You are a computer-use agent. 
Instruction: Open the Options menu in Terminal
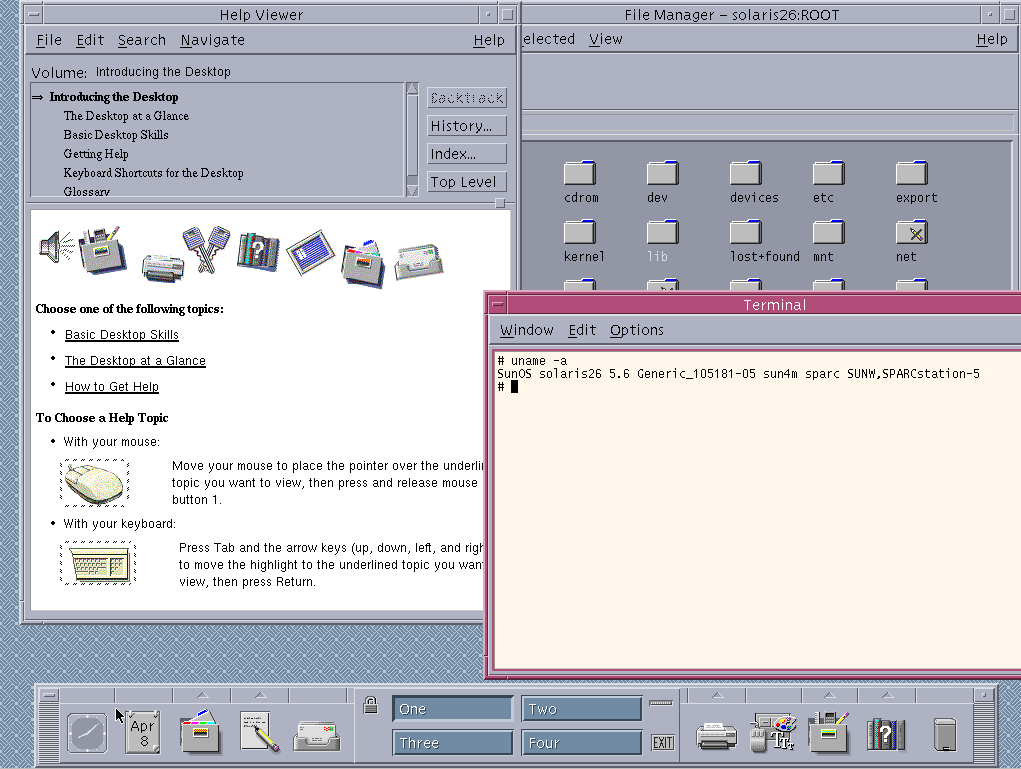(636, 330)
